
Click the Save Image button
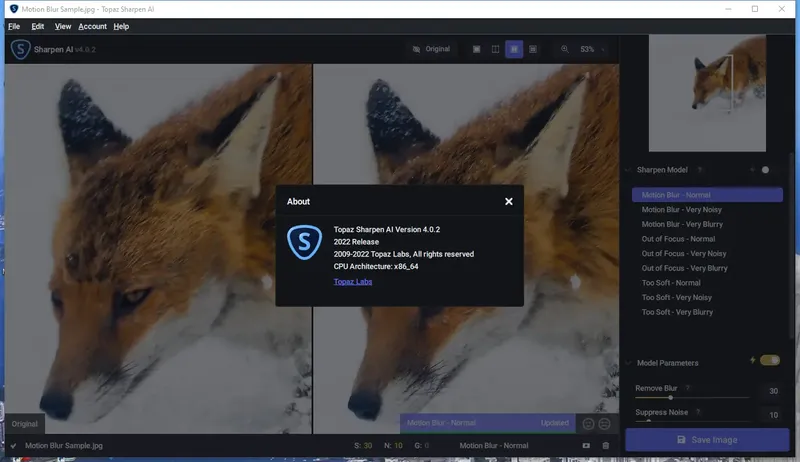tap(707, 440)
